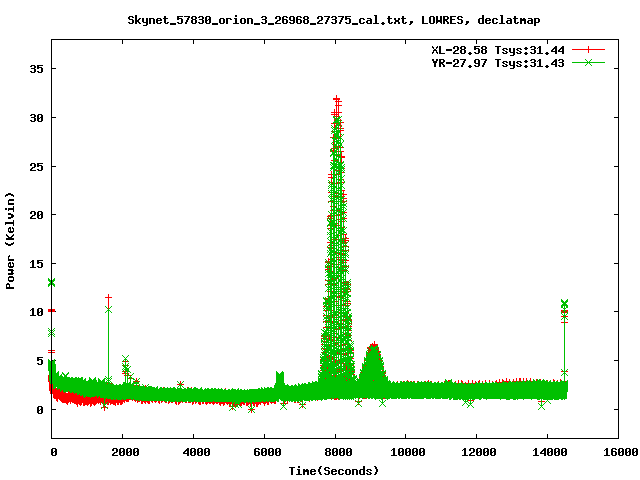Viewport: 640px width, 480px height.
Task: Click the y-axis tick label 5
Action: tap(40, 361)
